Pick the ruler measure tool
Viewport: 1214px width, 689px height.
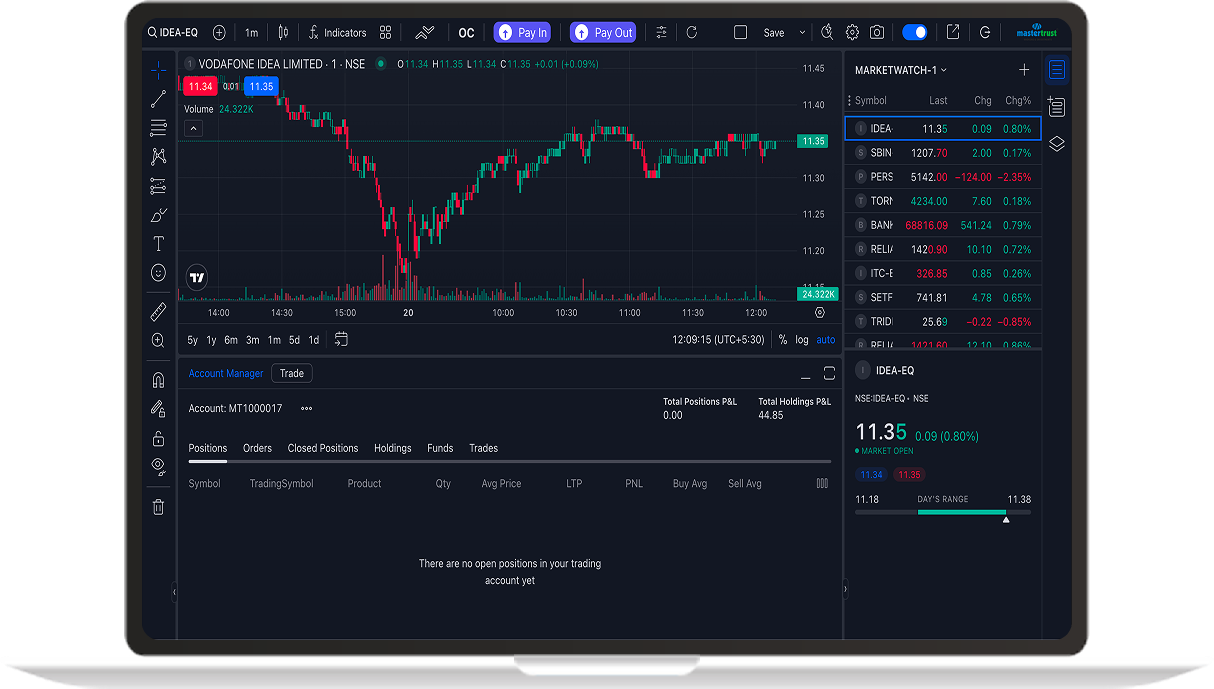click(x=158, y=313)
